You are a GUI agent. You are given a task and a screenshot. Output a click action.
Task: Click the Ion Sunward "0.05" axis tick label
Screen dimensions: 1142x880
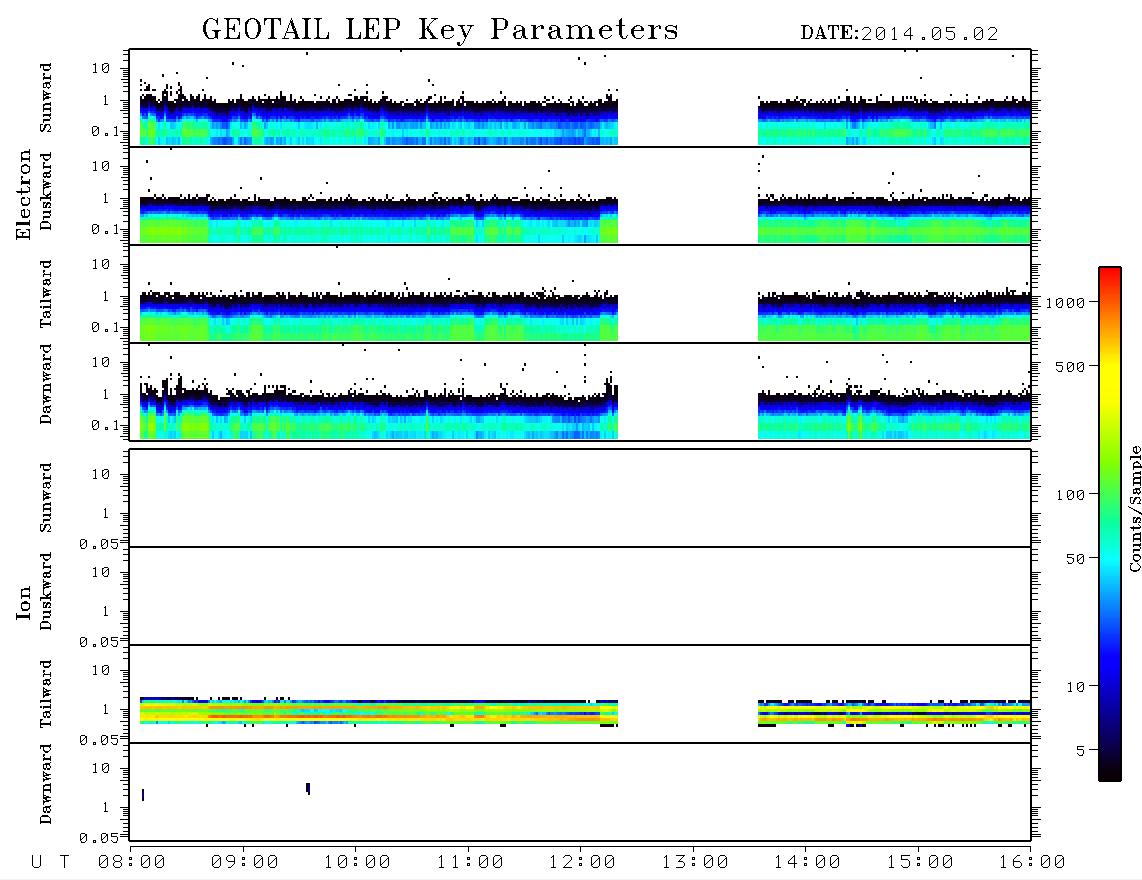pos(99,545)
